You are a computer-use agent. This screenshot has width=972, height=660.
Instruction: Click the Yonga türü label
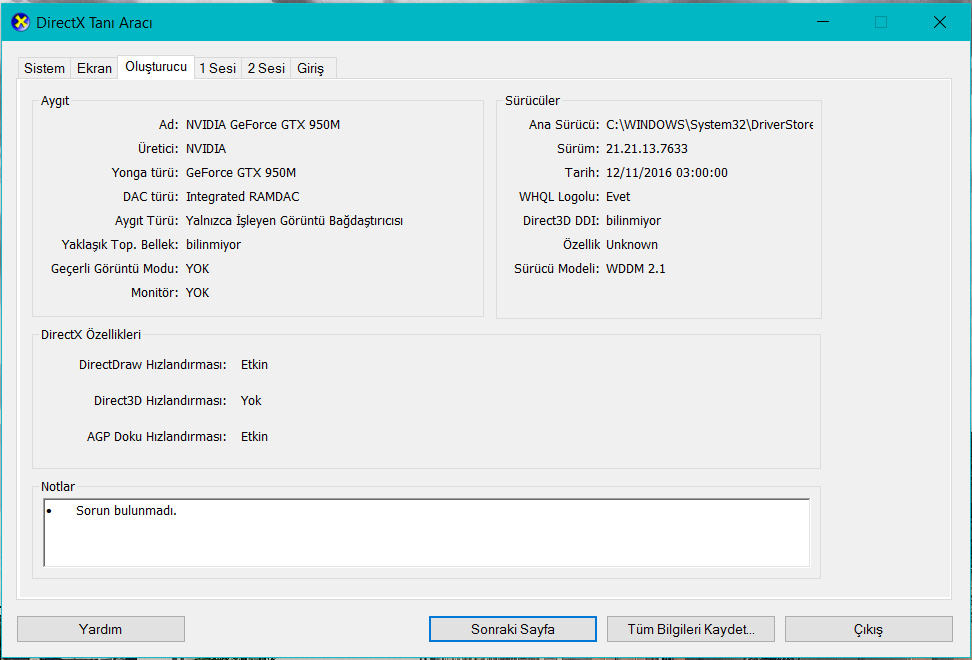click(145, 173)
